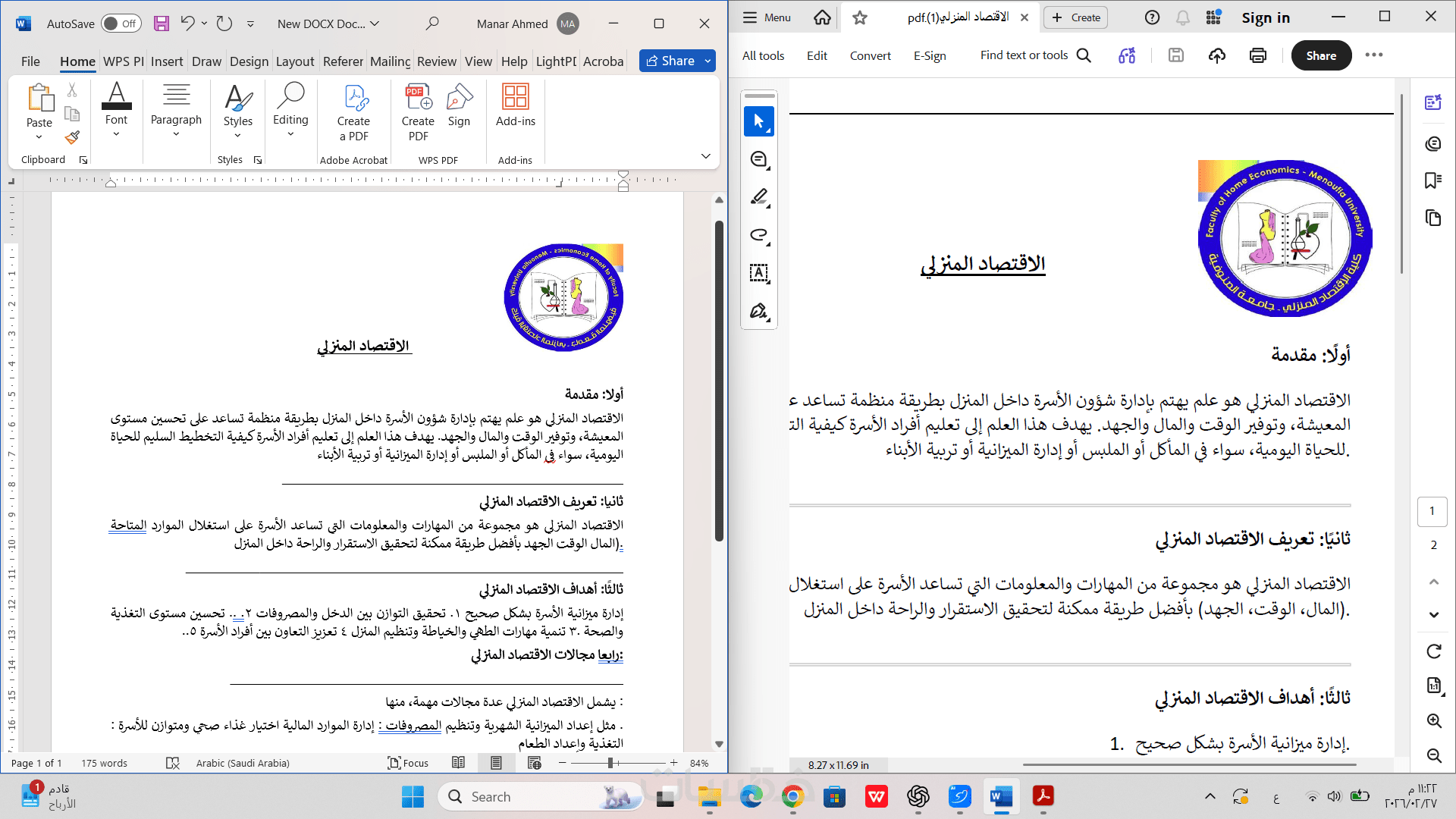This screenshot has width=1456, height=819.
Task: Click the black Share button in Acrobat
Action: (x=1320, y=55)
